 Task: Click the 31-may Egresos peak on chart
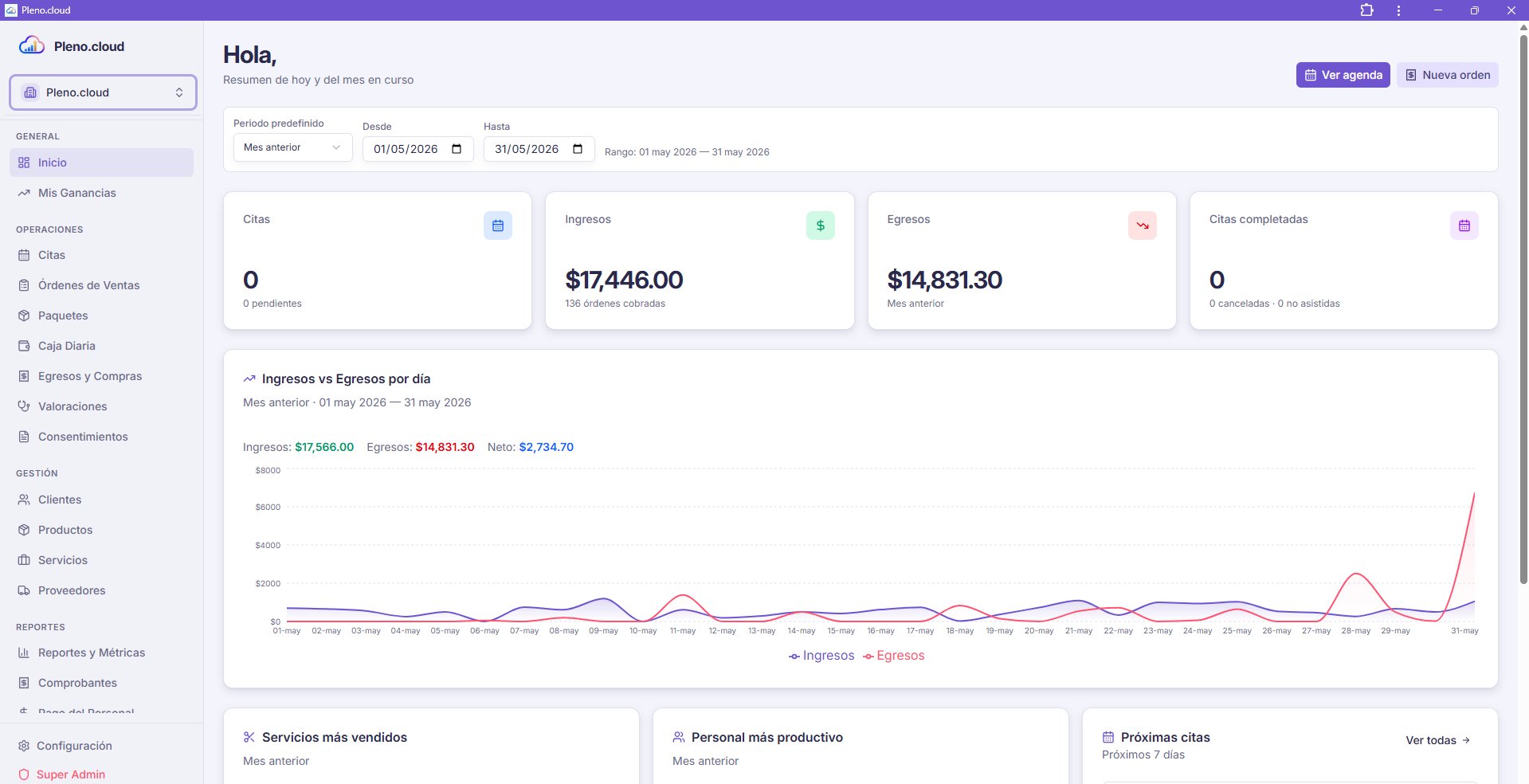click(x=1474, y=494)
